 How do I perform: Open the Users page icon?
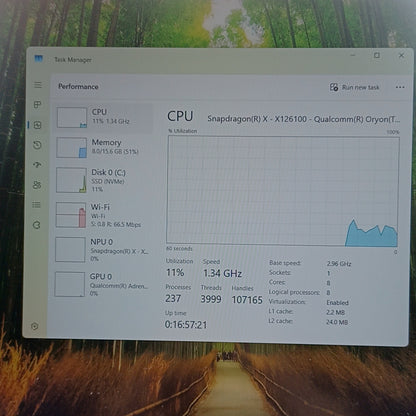pyautogui.click(x=37, y=185)
